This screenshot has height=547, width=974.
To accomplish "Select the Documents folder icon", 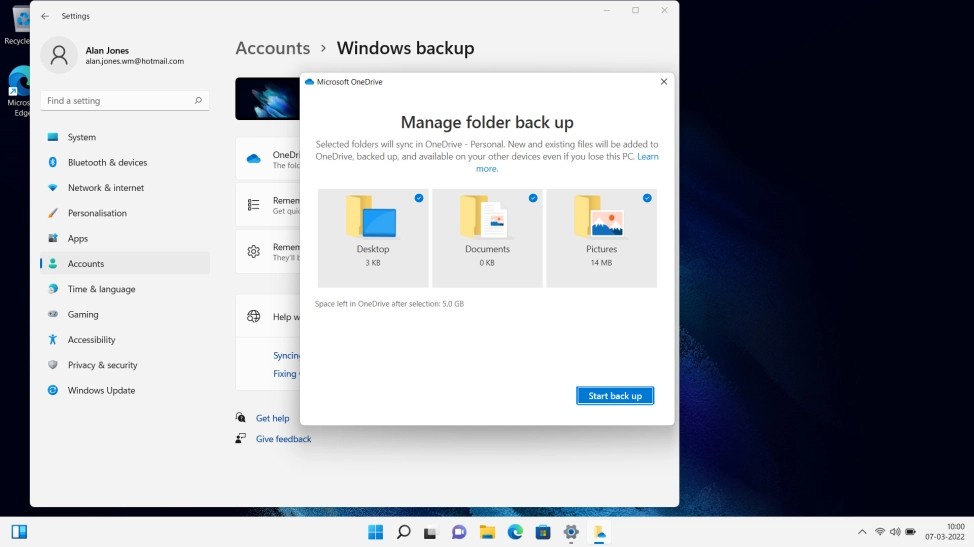I will [485, 217].
